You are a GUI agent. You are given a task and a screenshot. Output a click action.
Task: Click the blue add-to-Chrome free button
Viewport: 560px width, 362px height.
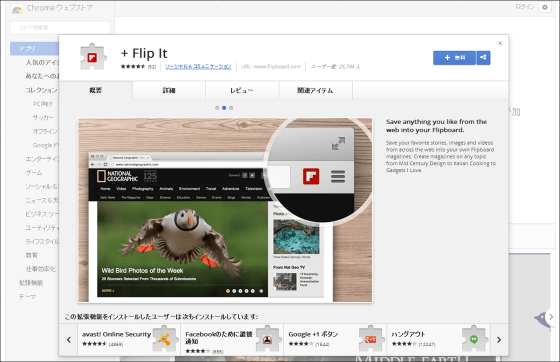454,58
